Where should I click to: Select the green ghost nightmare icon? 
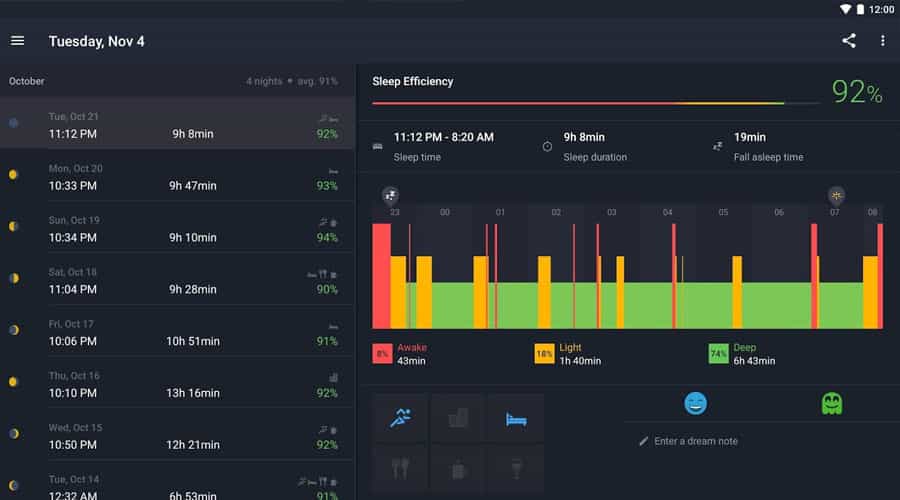tap(831, 403)
